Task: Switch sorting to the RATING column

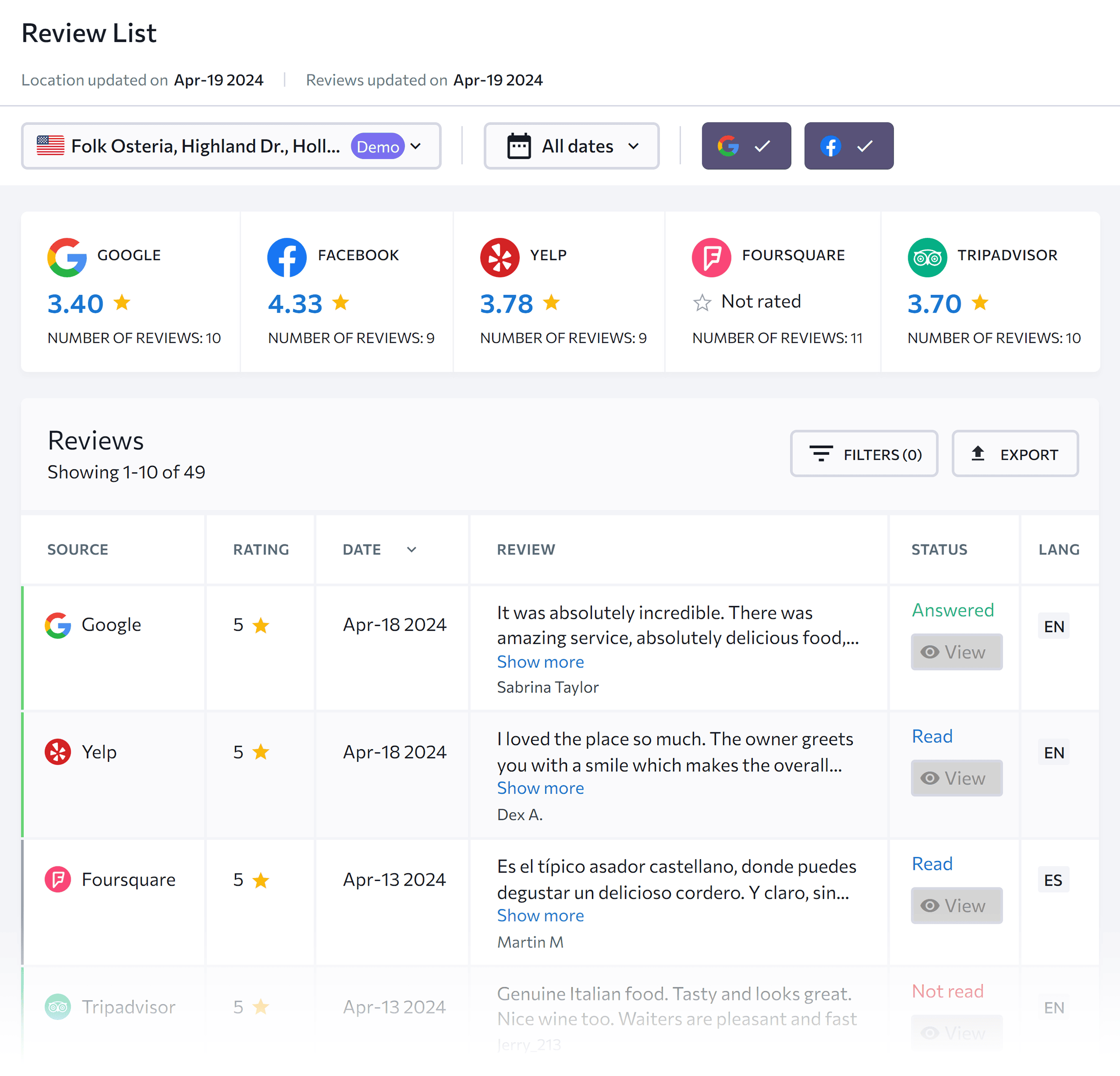Action: point(261,549)
